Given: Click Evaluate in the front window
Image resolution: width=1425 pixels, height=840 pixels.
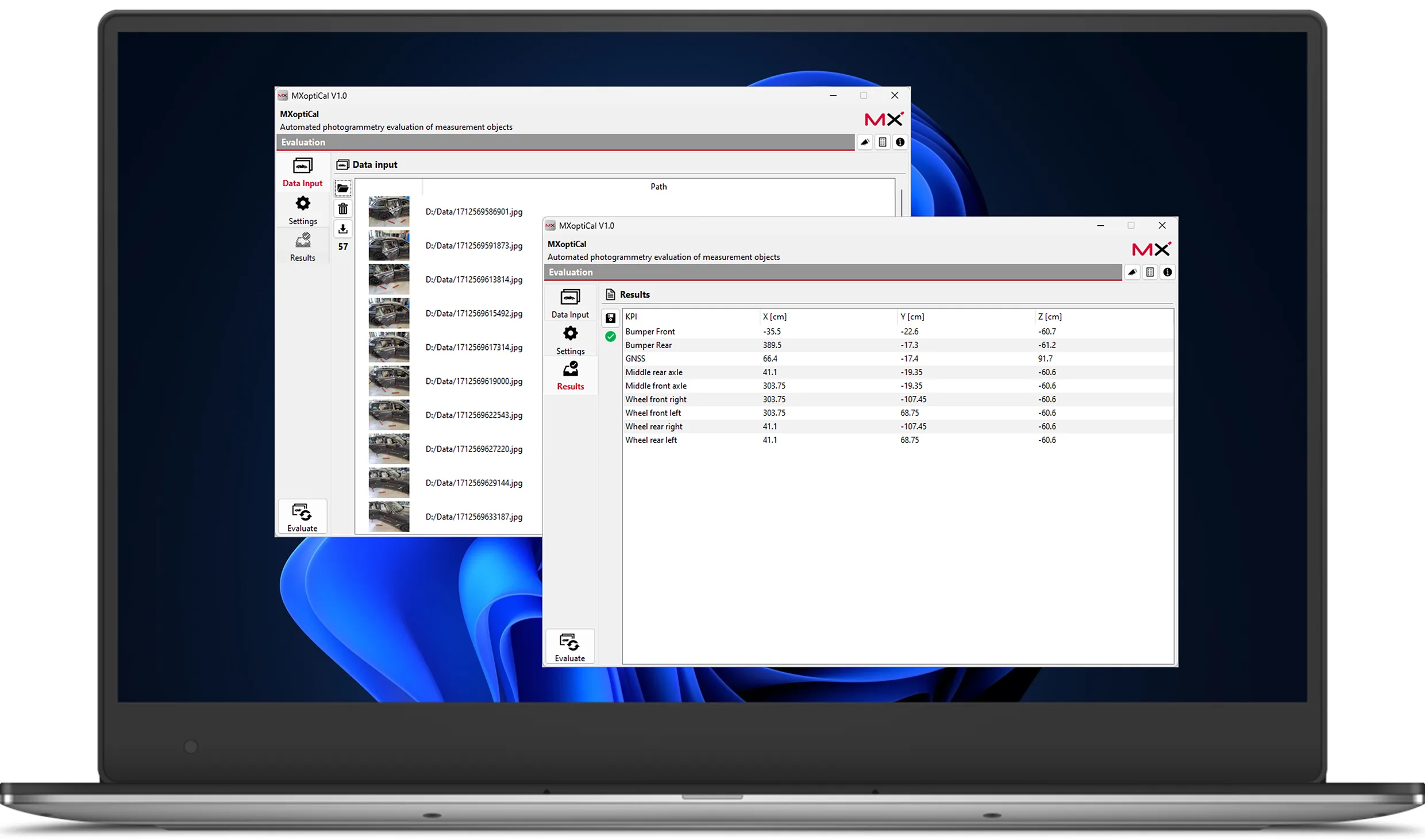Looking at the screenshot, I should tap(569, 647).
